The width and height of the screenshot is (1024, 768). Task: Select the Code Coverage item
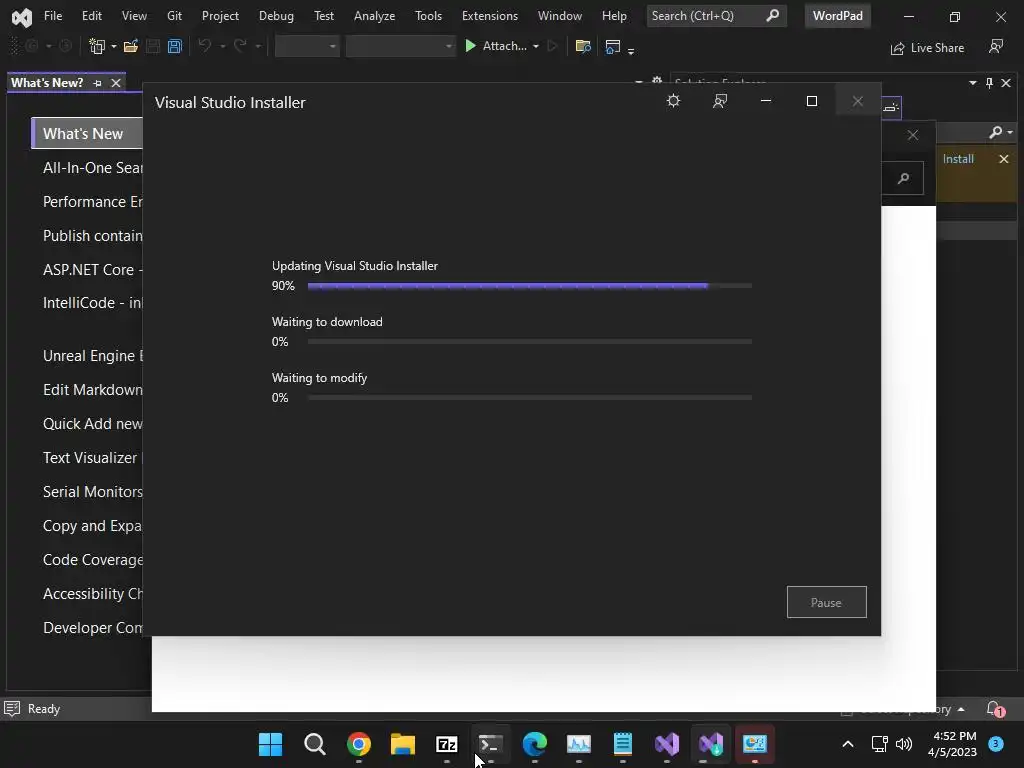93,560
